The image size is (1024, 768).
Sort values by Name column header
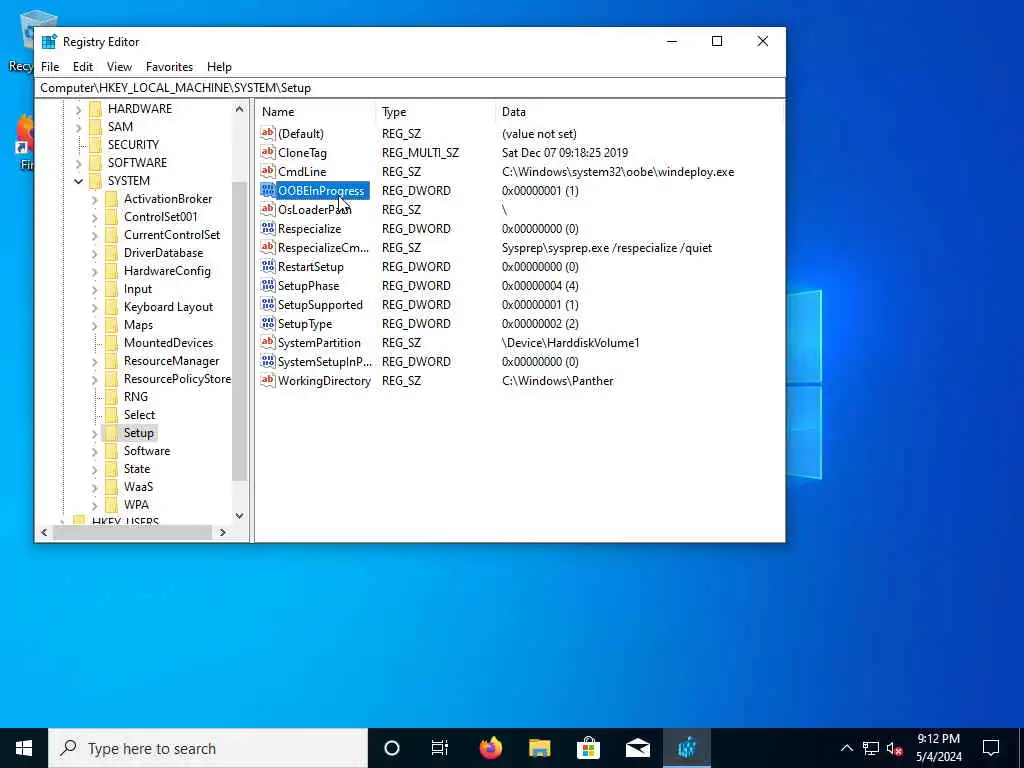(x=316, y=112)
